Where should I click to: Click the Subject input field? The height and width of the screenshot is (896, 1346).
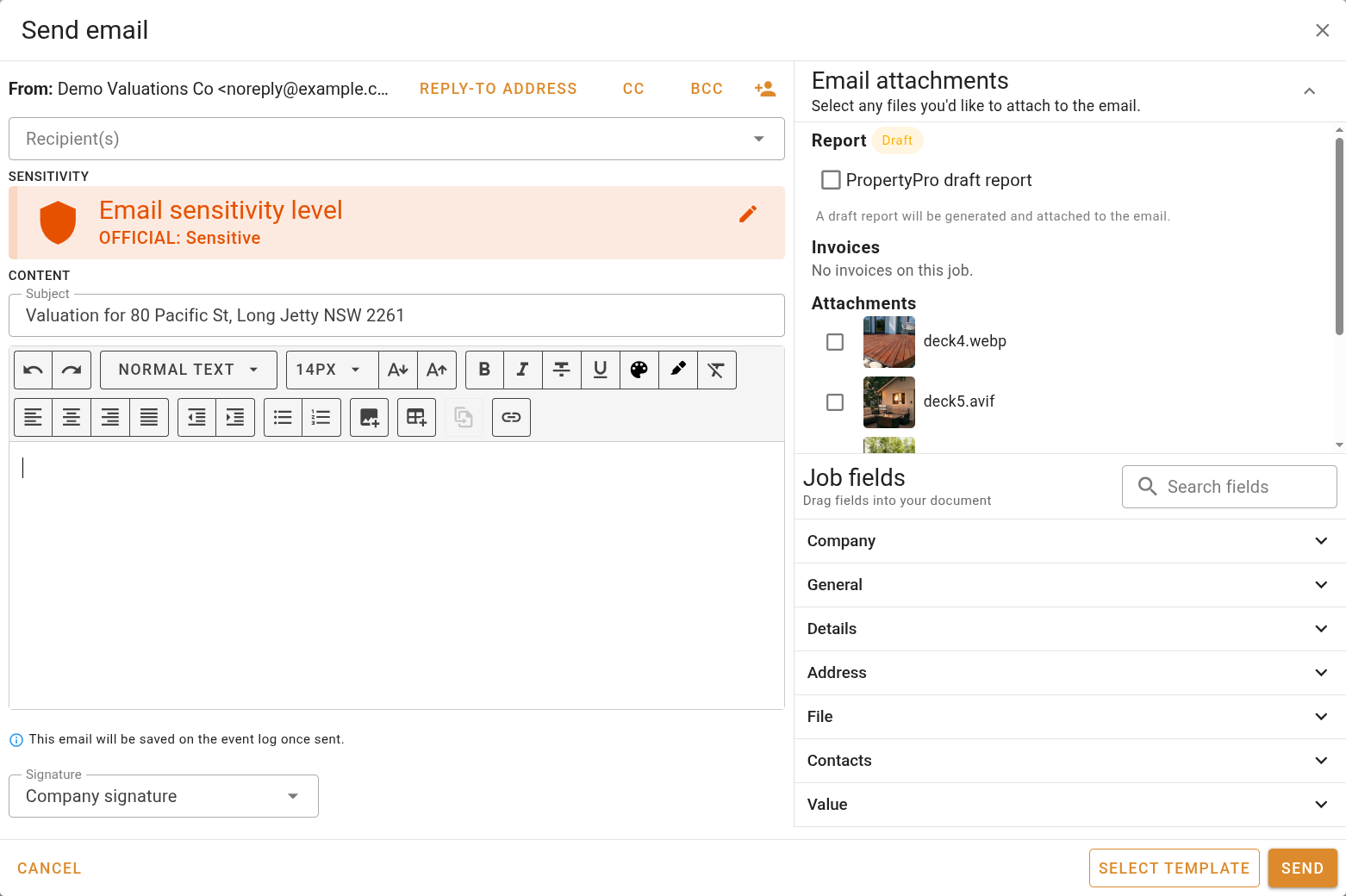(396, 315)
